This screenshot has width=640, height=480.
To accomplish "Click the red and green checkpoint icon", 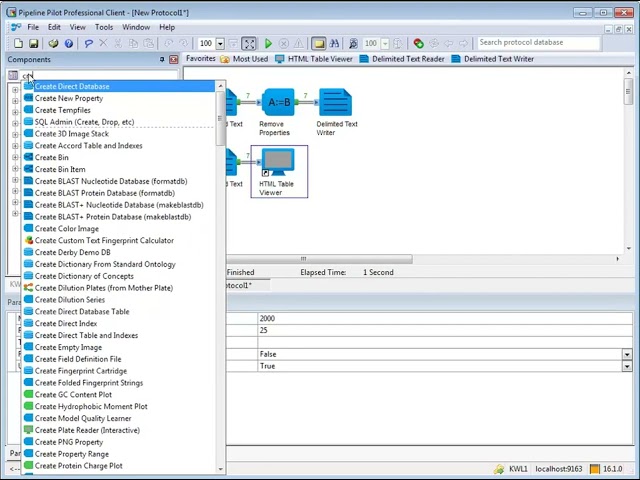I will (418, 43).
